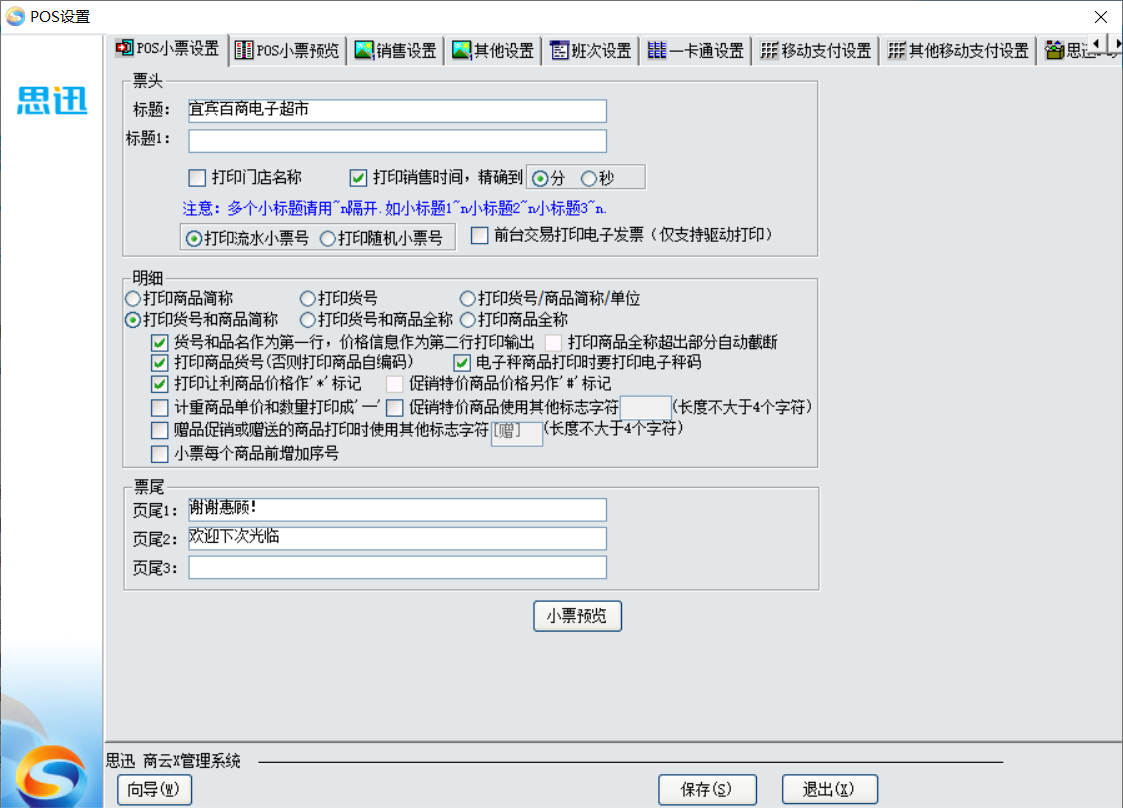This screenshot has height=808, width=1123.
Task: Select 打印商品全称 radio option
Action: 467,320
